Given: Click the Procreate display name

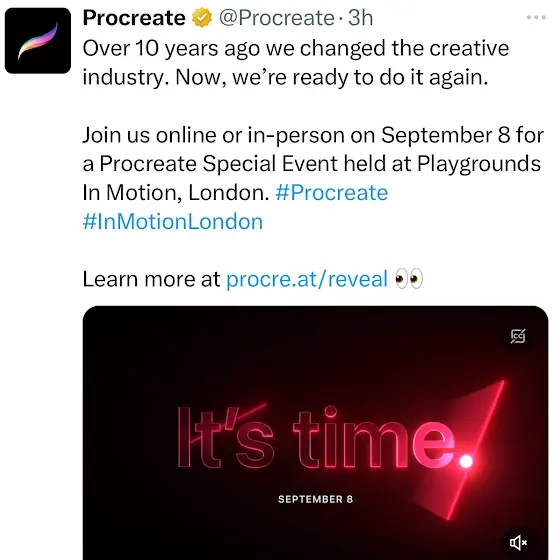Looking at the screenshot, I should click(x=134, y=18).
